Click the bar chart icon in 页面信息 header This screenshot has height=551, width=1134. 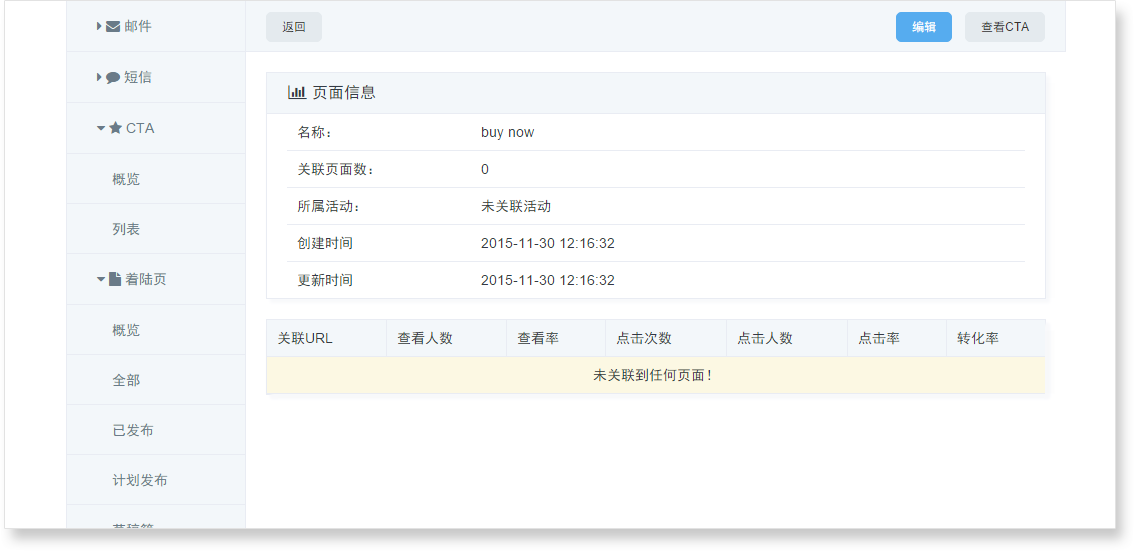(297, 92)
